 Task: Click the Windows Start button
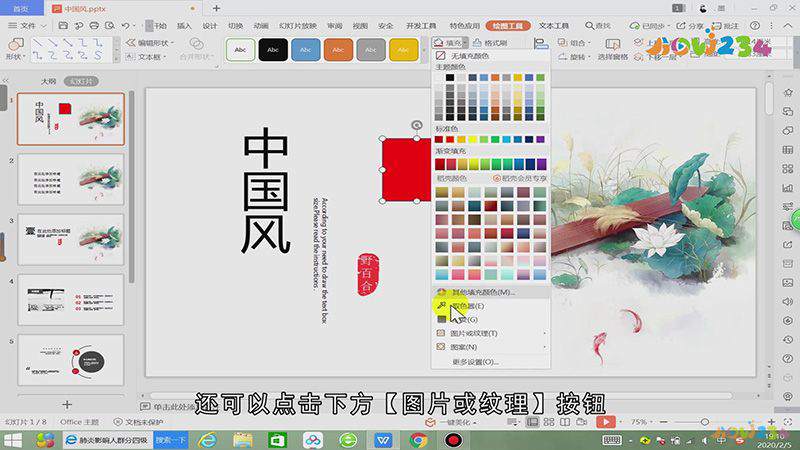click(12, 439)
